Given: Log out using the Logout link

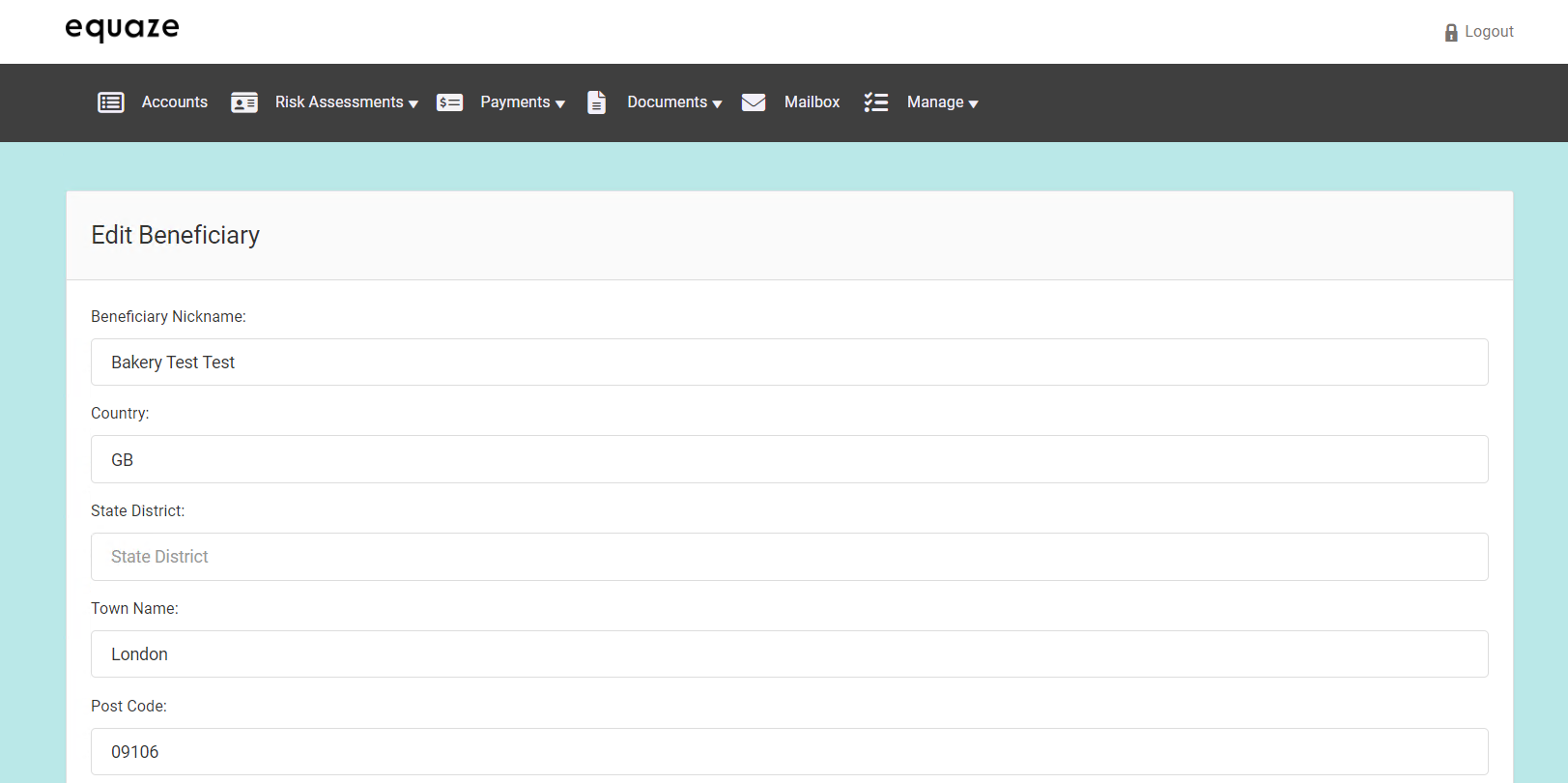Looking at the screenshot, I should pyautogui.click(x=1489, y=32).
